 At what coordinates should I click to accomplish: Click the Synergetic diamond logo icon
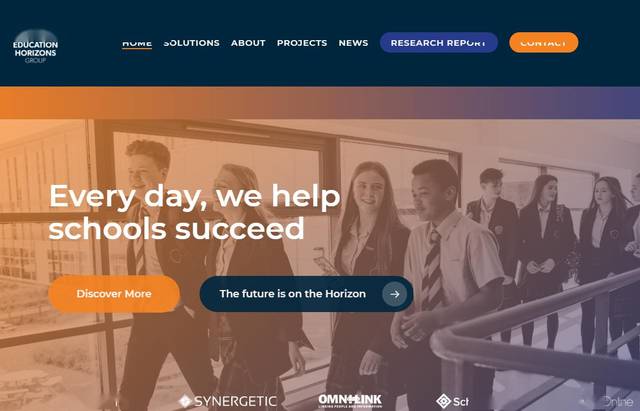pyautogui.click(x=185, y=401)
